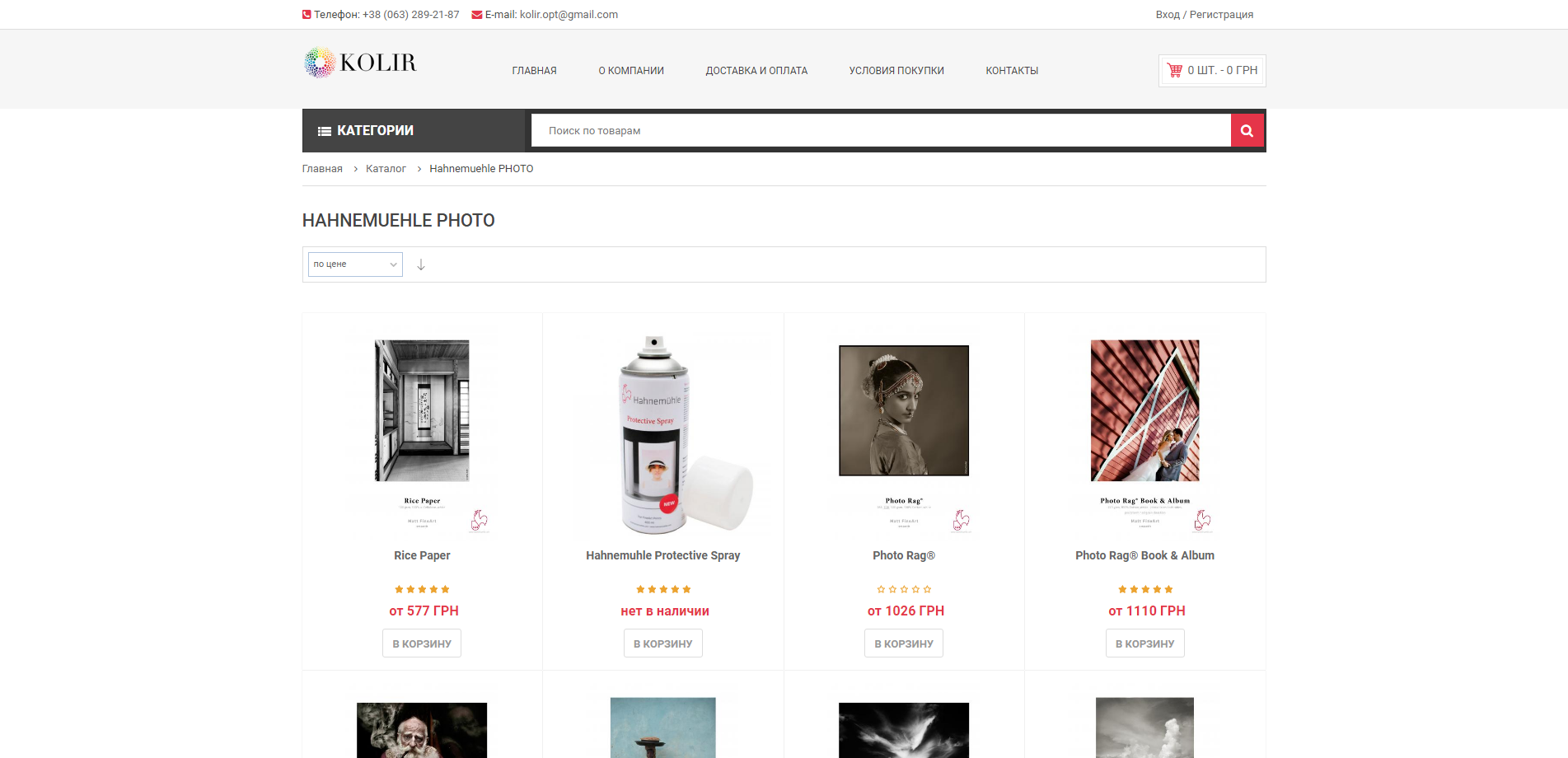
Task: Add Photo Rag® Book & Album to cart
Action: [1144, 643]
